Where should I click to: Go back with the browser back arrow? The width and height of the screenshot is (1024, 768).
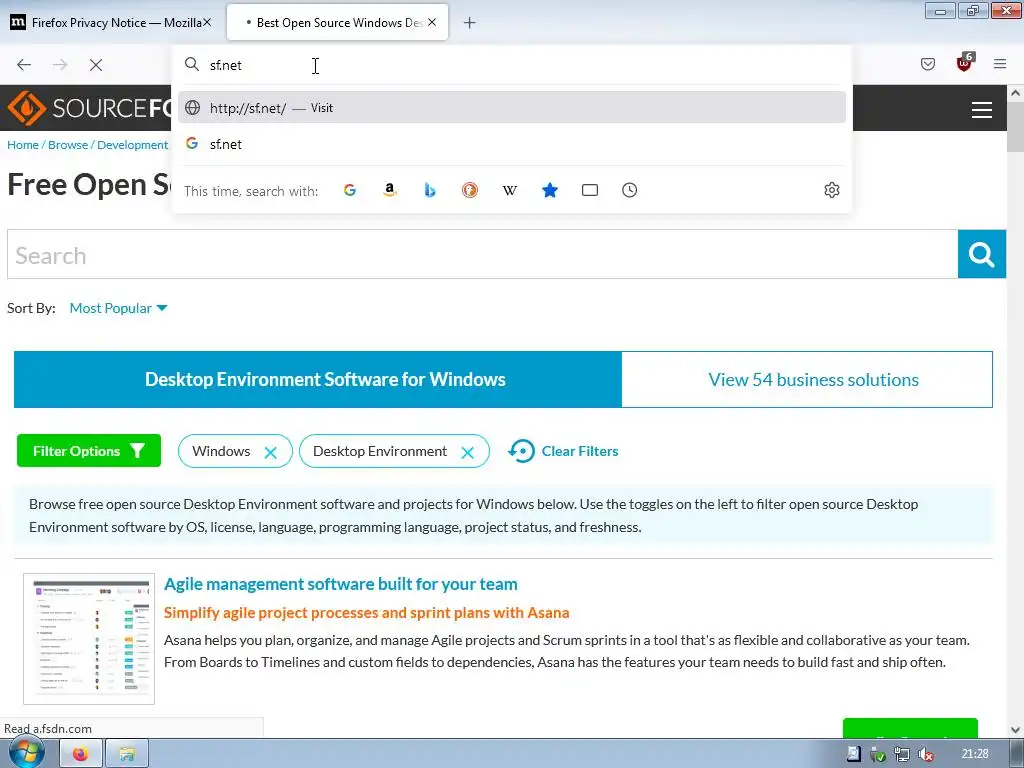[24, 65]
